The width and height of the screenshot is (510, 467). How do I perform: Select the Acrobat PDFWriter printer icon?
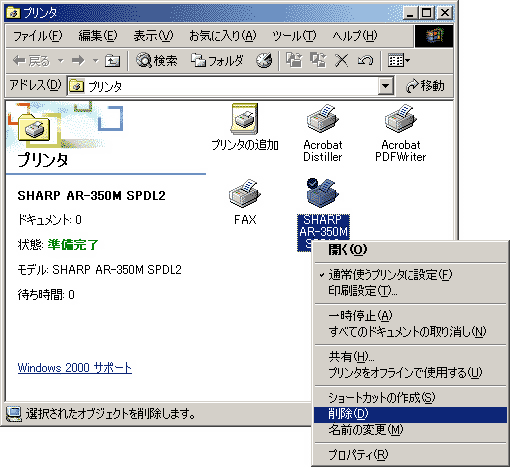(401, 133)
